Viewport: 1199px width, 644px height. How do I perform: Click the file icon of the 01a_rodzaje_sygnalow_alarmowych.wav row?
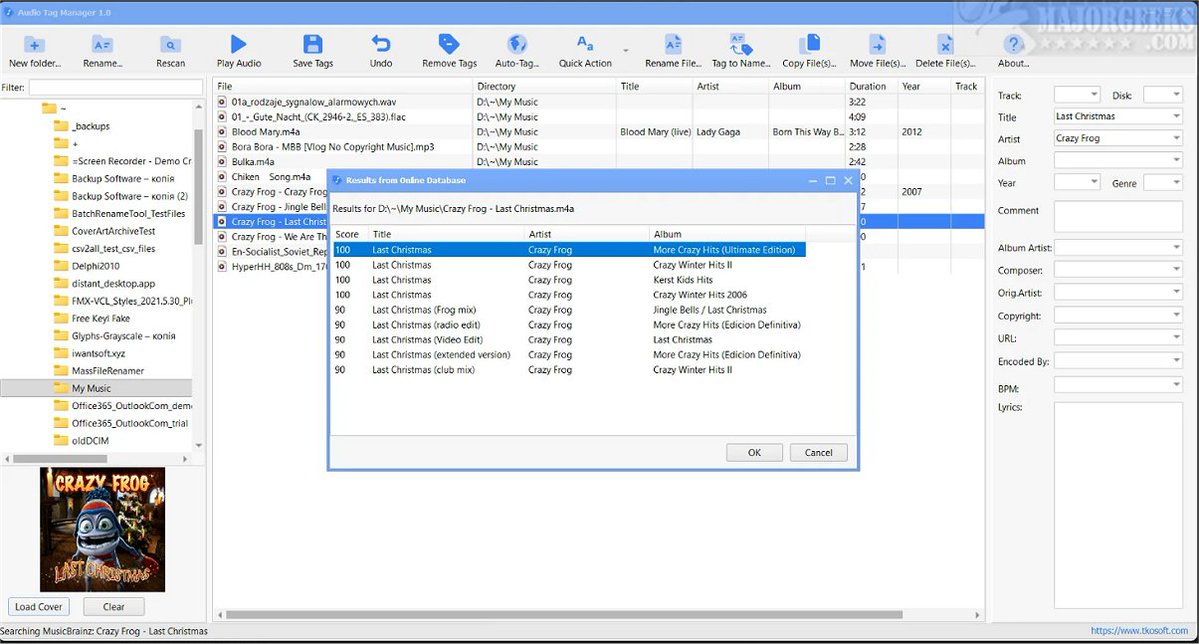tap(222, 102)
